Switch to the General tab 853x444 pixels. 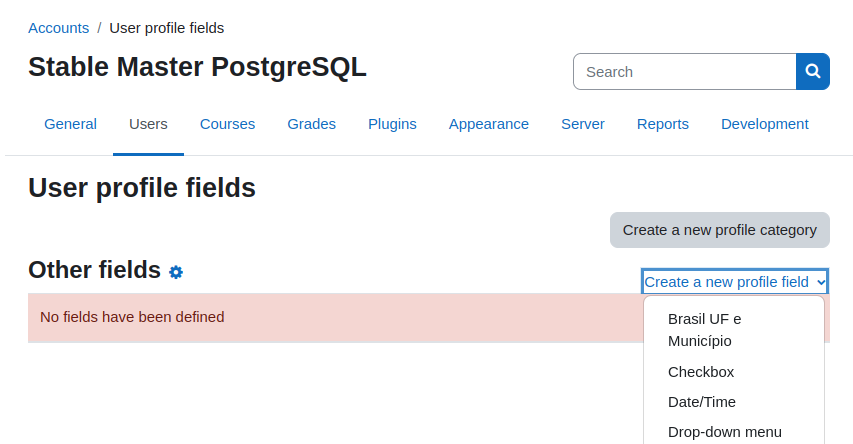(x=71, y=124)
